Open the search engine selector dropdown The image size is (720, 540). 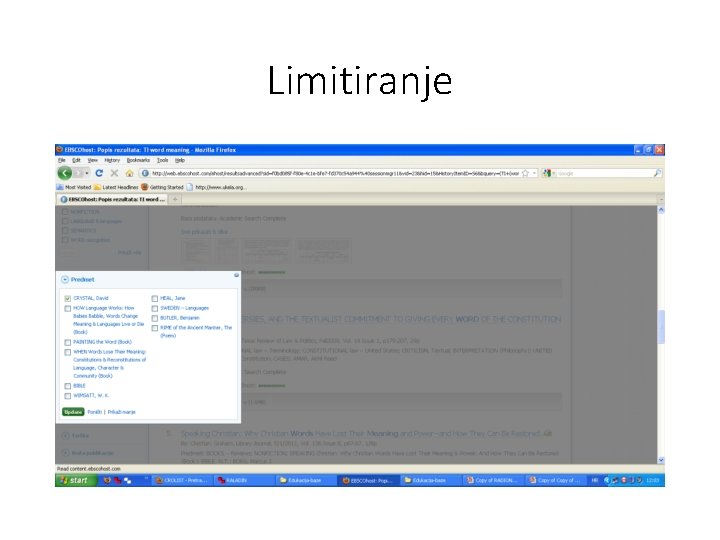[547, 173]
